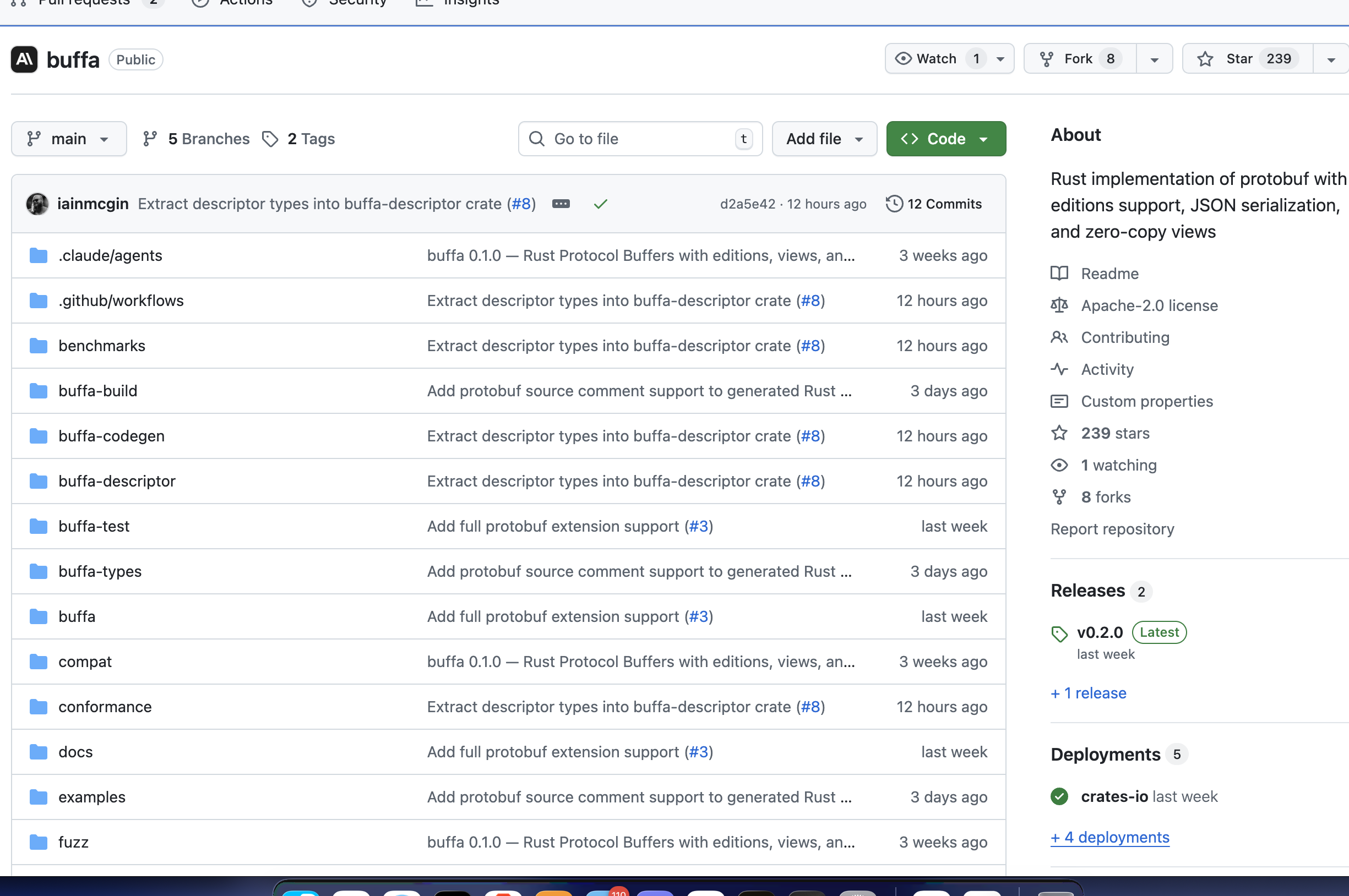Open the main branch switcher dropdown
Image resolution: width=1349 pixels, height=896 pixels.
coord(69,139)
